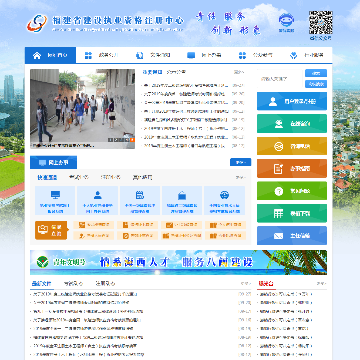Screen dimensions: 360x360
Task: Select the blue active tab above the bottom article list
Action: pos(41,284)
